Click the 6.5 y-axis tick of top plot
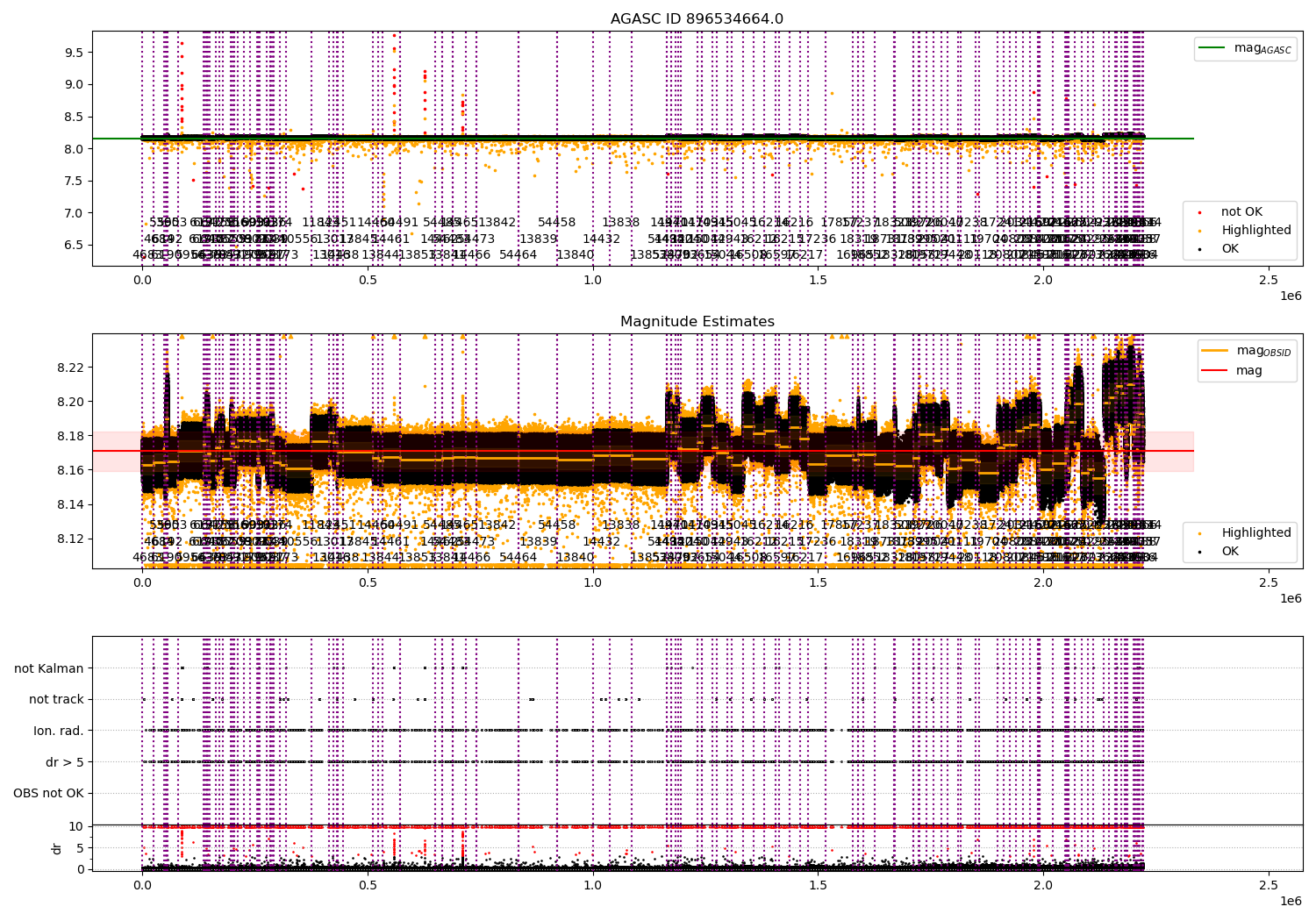The width and height of the screenshot is (1316, 921). coord(74,245)
